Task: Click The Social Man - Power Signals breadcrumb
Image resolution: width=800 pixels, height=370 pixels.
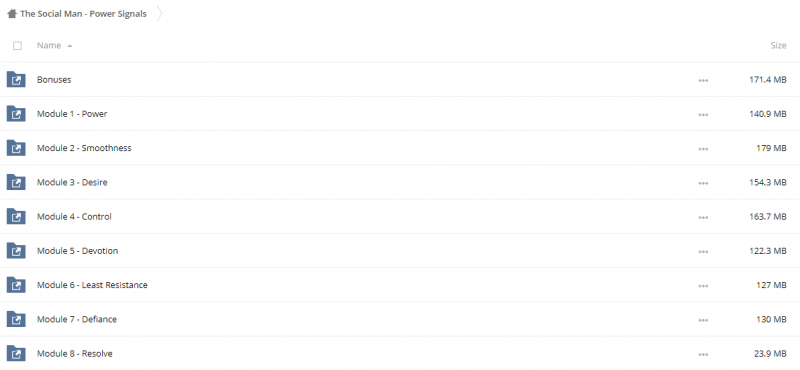Action: (83, 14)
